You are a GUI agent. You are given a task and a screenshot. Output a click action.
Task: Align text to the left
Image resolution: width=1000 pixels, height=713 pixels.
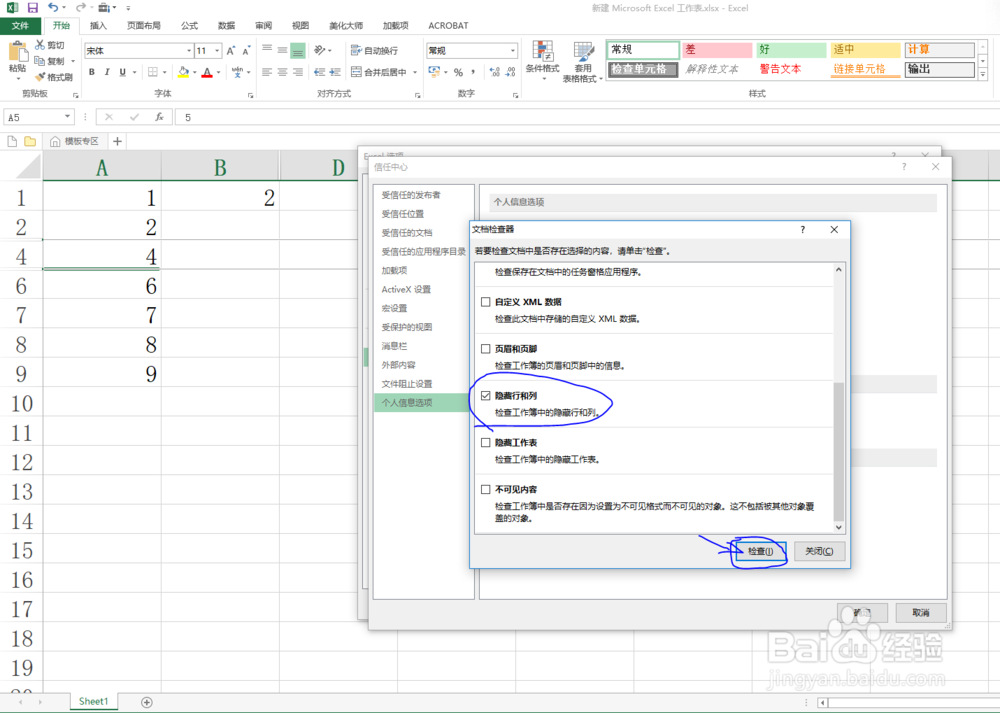click(267, 72)
